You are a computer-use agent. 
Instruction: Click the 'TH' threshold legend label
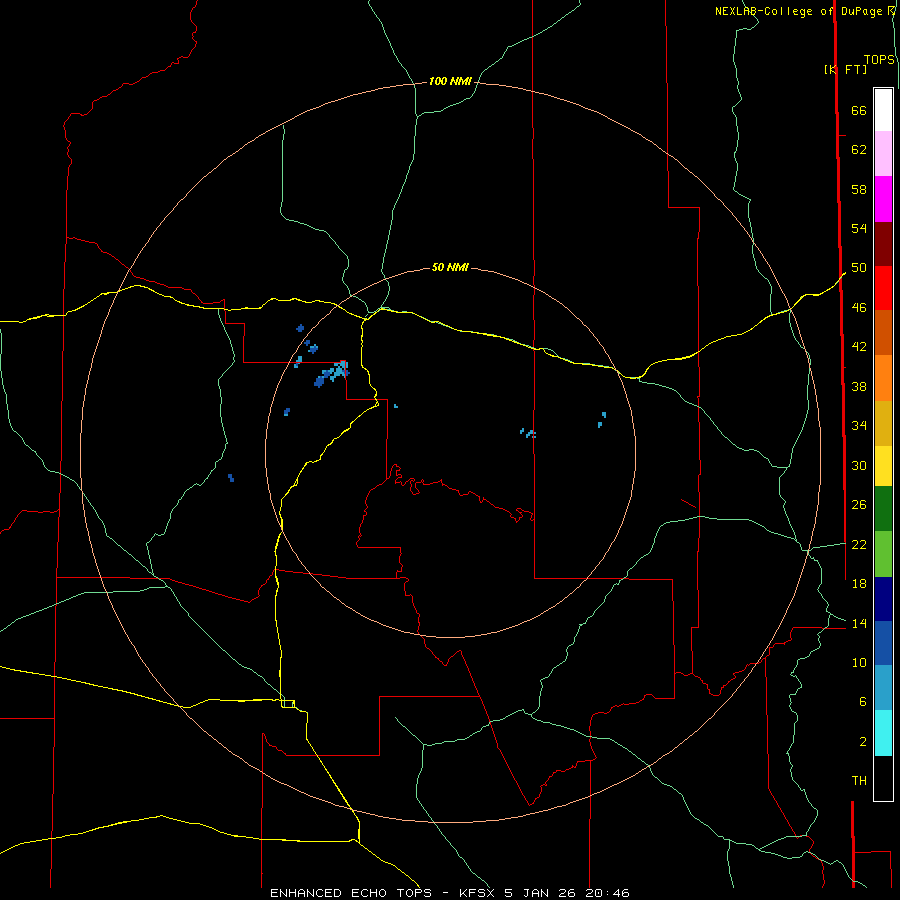pos(859,781)
